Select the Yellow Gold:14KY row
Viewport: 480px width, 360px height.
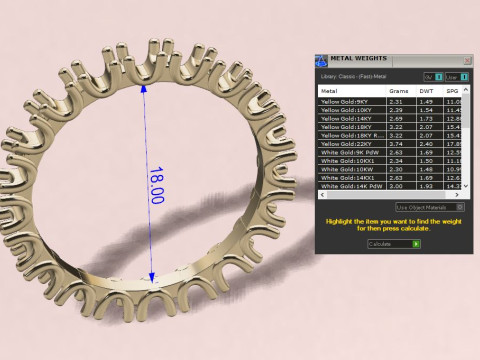point(390,118)
